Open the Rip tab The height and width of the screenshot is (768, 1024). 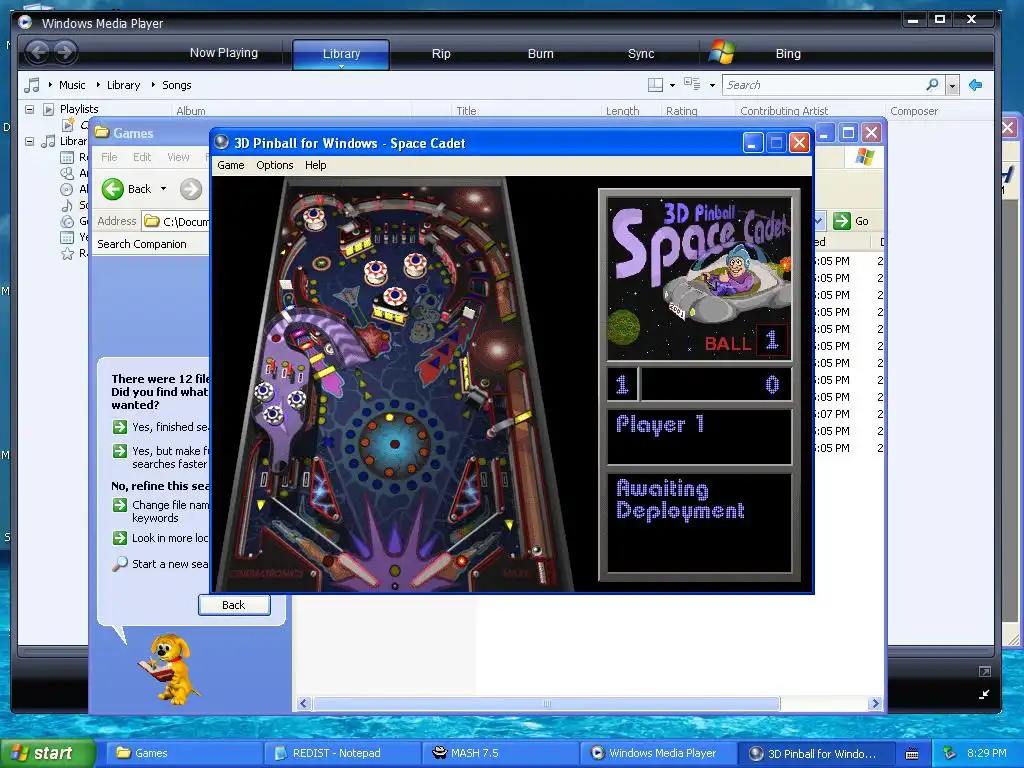[441, 54]
